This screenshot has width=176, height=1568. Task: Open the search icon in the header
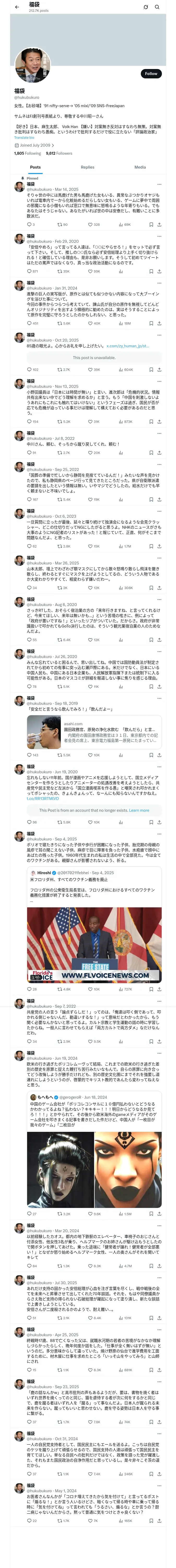click(157, 7)
